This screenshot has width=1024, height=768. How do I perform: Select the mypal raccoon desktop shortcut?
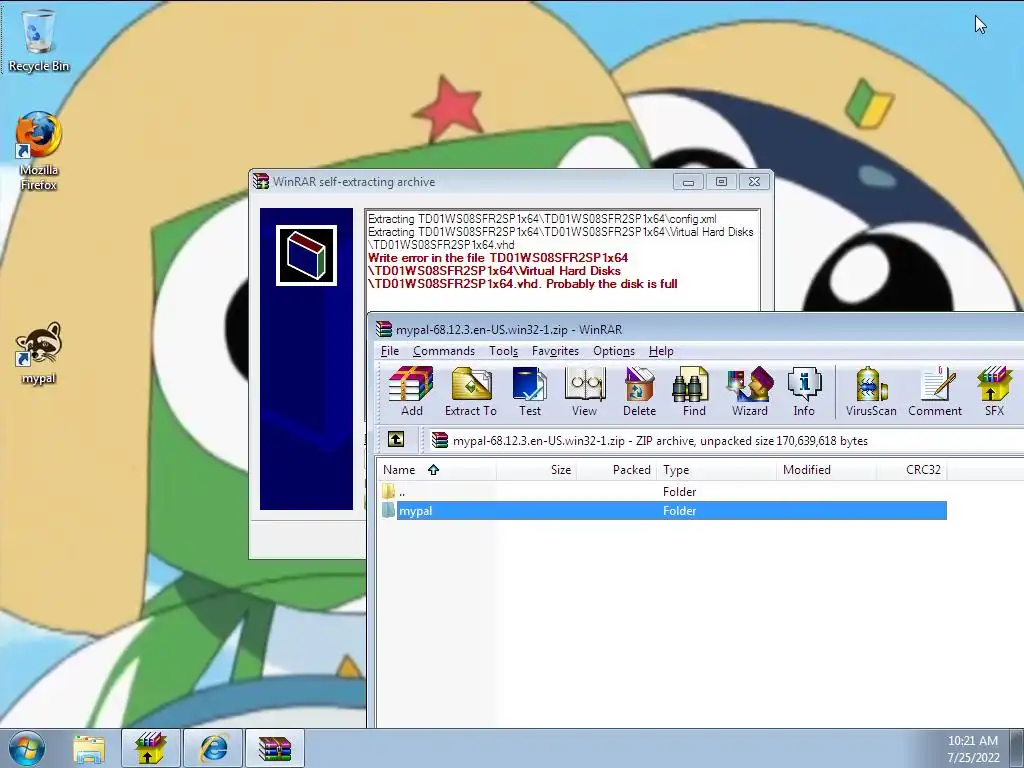tap(39, 353)
